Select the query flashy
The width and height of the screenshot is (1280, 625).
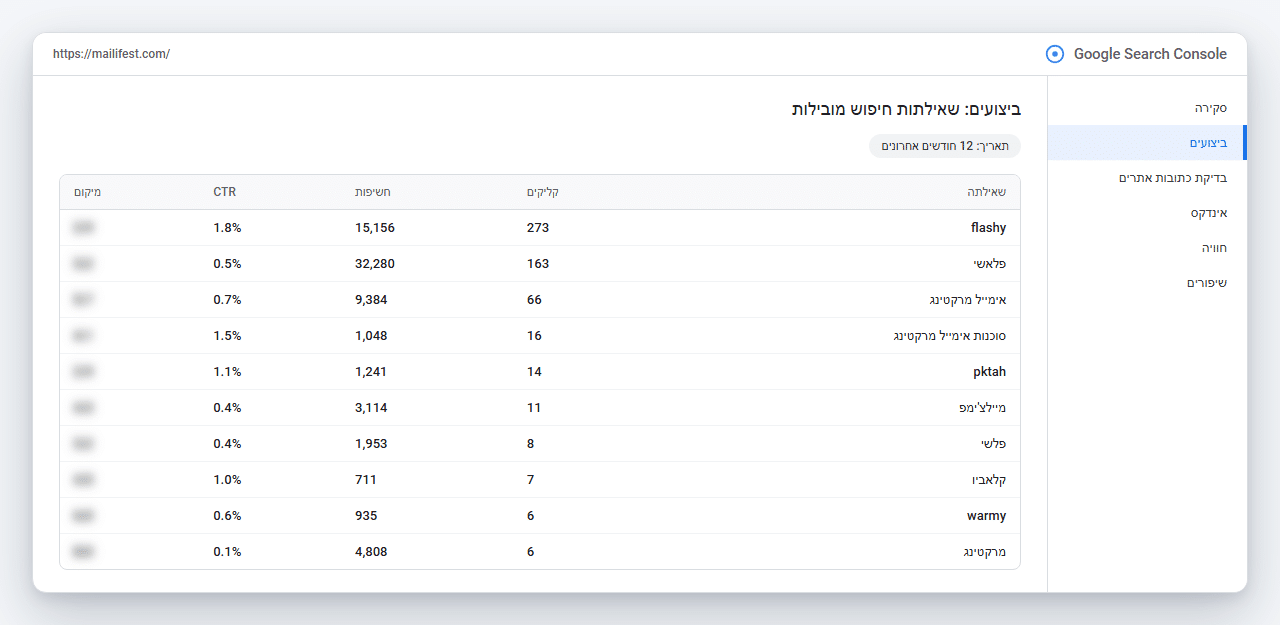pyautogui.click(x=988, y=228)
